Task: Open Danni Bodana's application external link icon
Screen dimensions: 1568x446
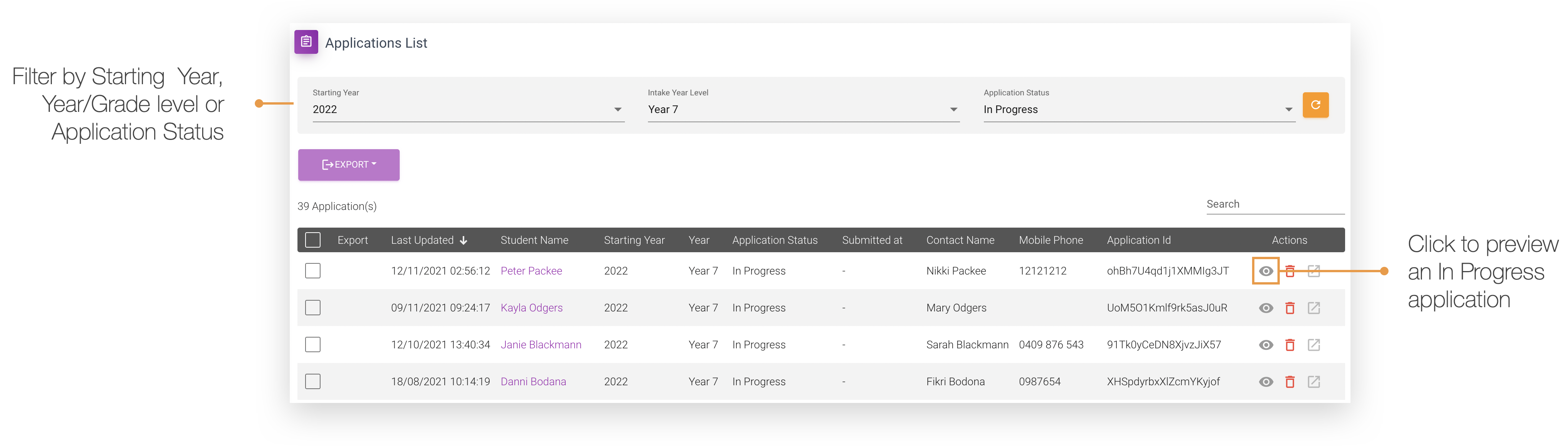Action: click(x=1314, y=382)
